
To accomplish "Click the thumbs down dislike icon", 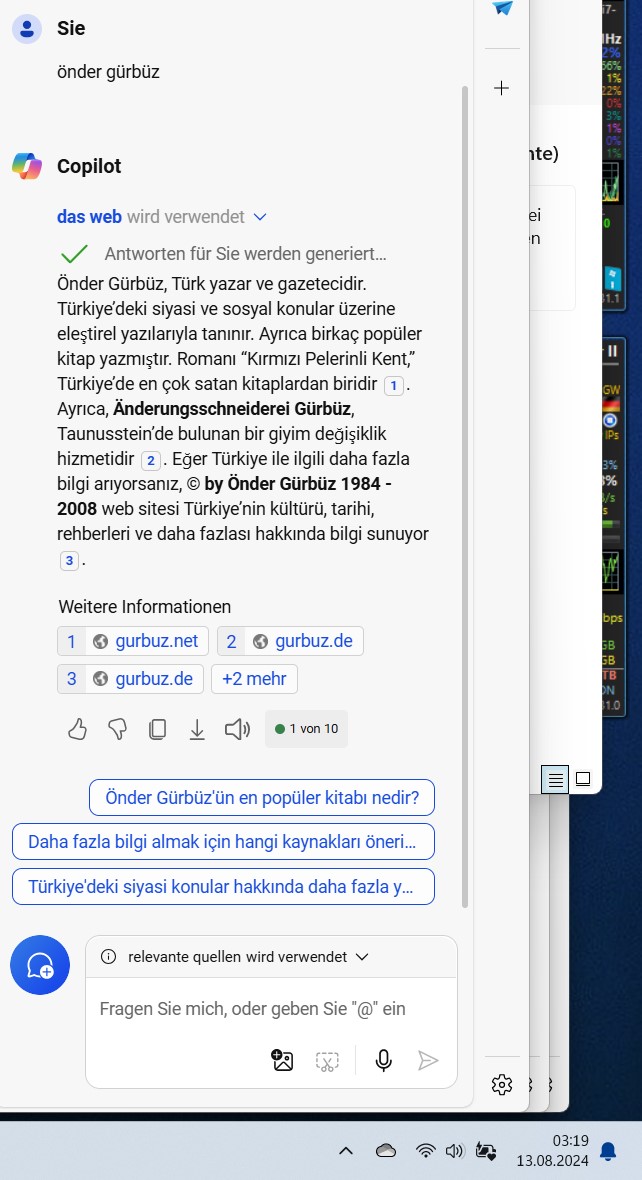I will [117, 728].
